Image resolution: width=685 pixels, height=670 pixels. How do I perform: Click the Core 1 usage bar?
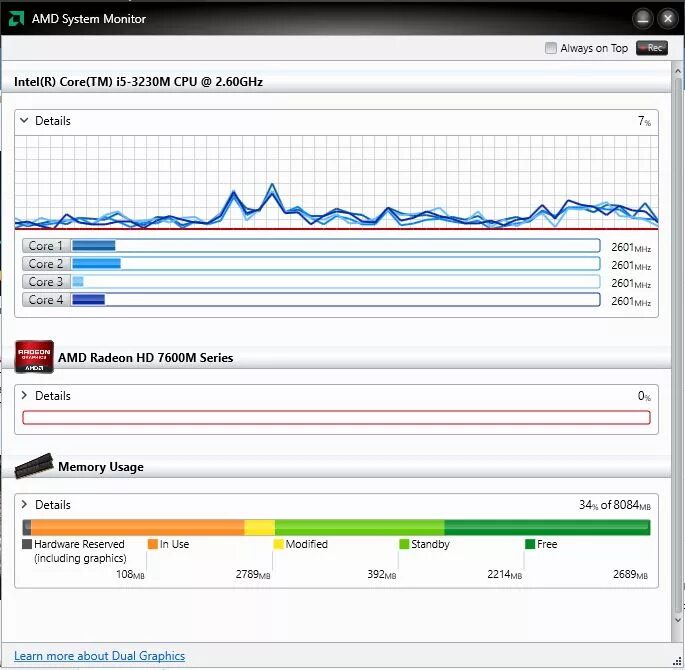tap(336, 246)
